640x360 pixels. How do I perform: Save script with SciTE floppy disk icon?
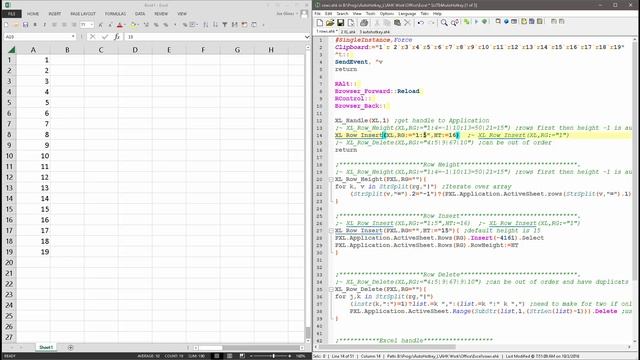[340, 22]
